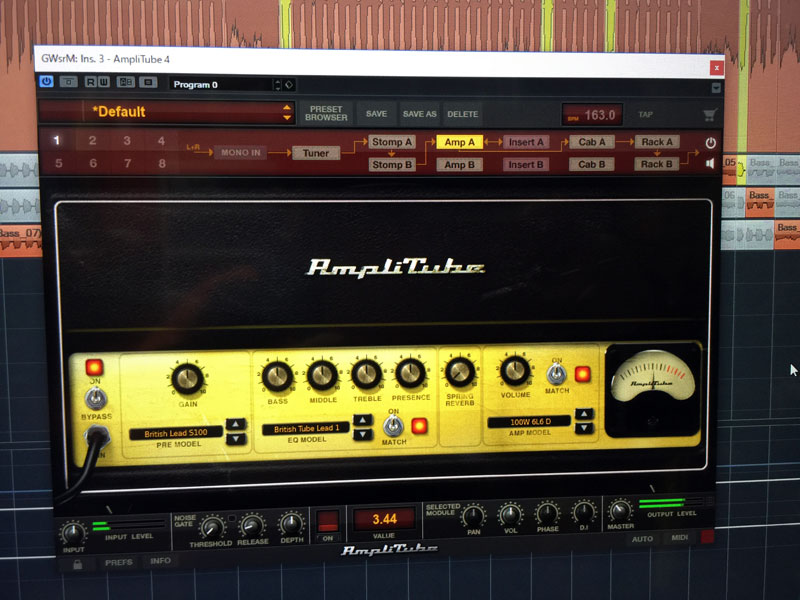Screen dimensions: 800x600
Task: Click the W write-automation icon
Action: point(103,82)
